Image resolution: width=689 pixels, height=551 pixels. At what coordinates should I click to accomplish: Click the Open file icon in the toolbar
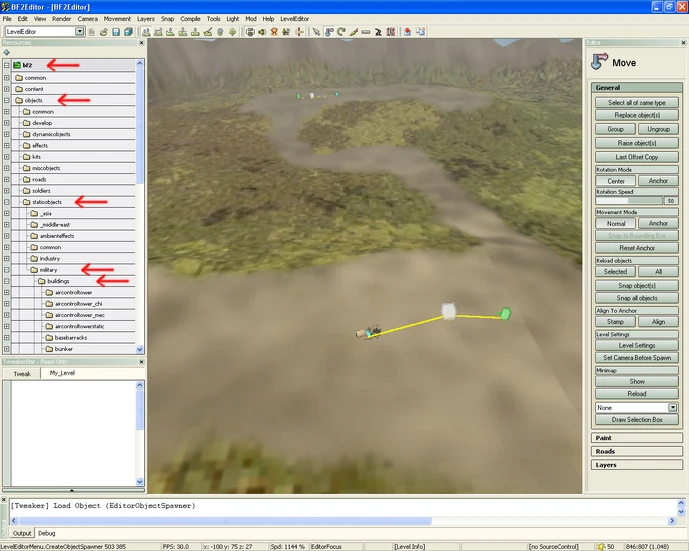tap(105, 31)
